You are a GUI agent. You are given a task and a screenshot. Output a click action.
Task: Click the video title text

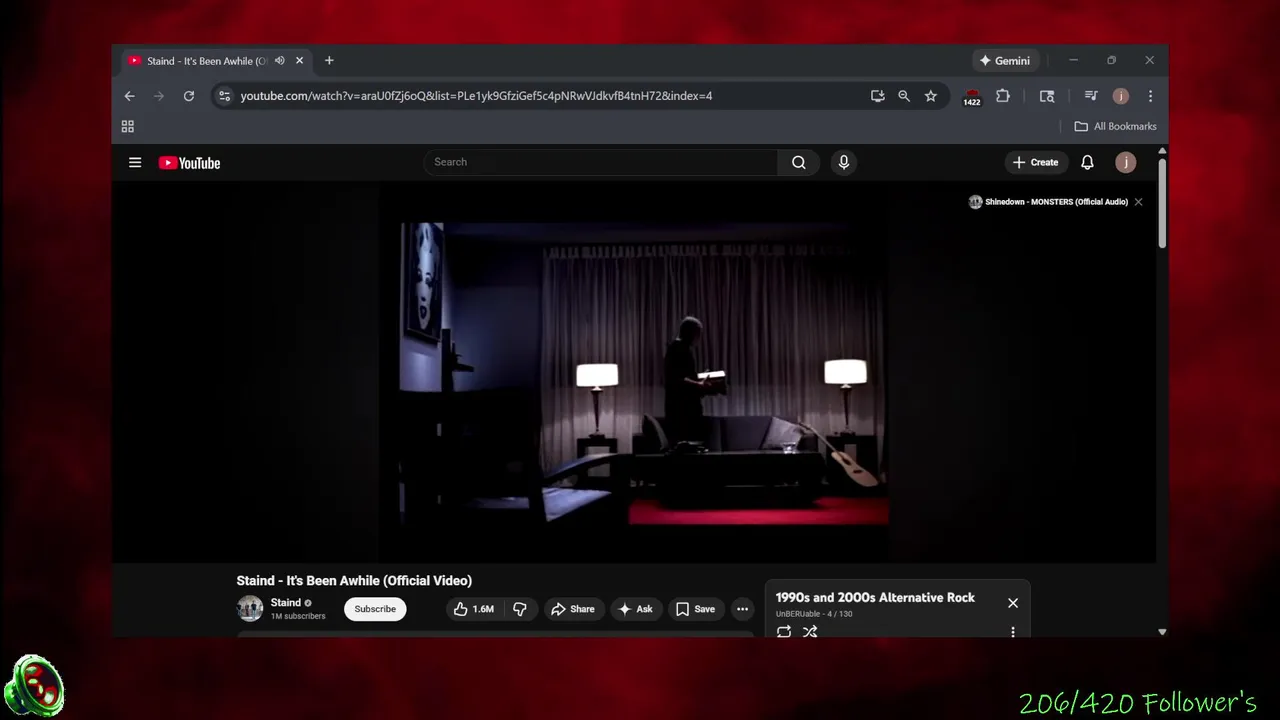(x=354, y=580)
